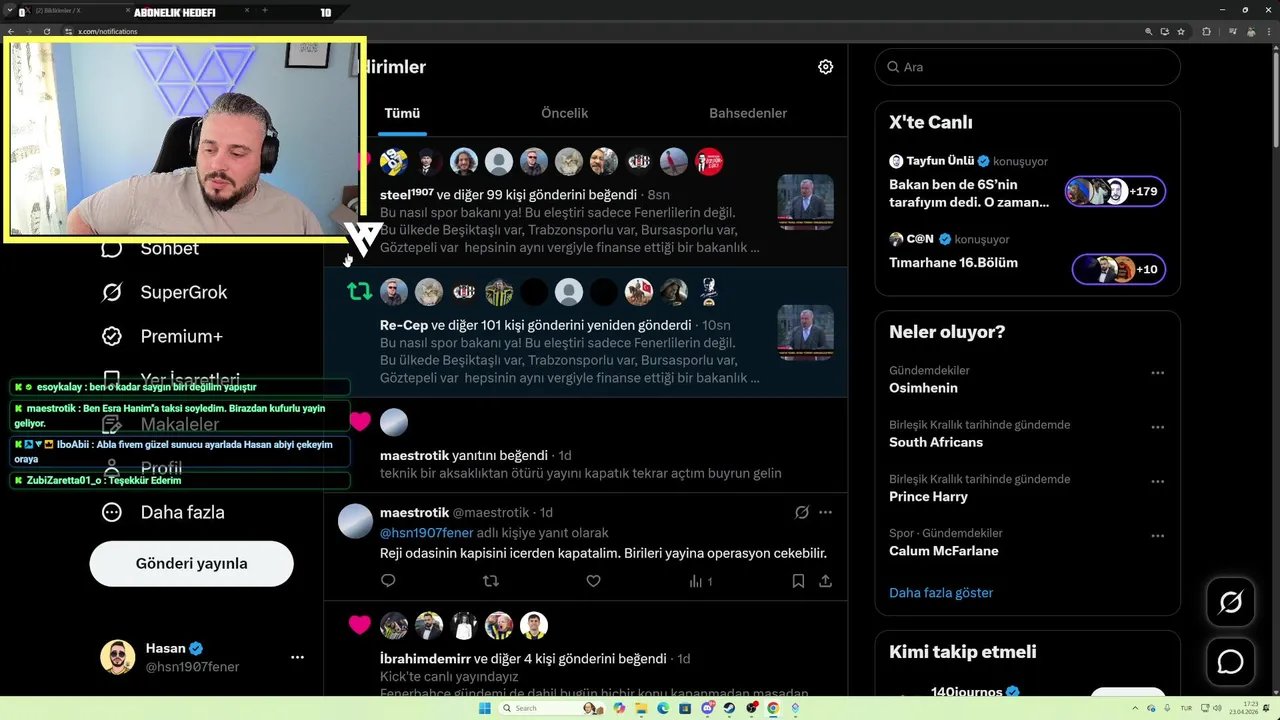Click browser zoom magnifier icon

[x=1149, y=31]
